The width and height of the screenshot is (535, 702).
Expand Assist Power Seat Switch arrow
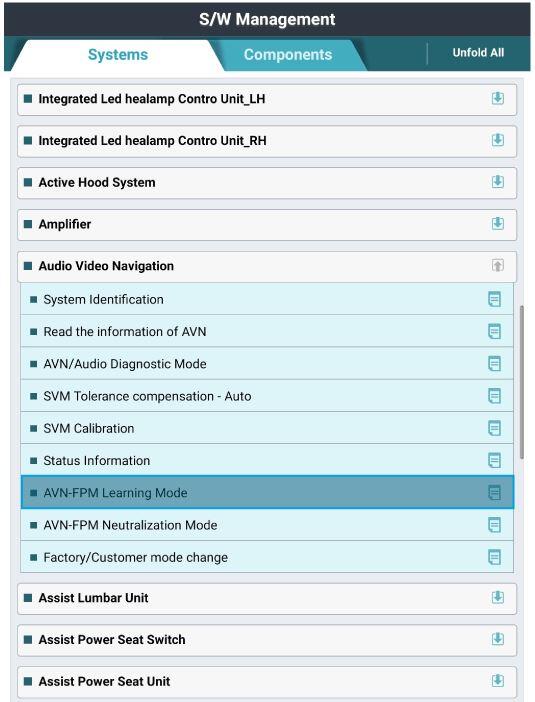pyautogui.click(x=498, y=639)
